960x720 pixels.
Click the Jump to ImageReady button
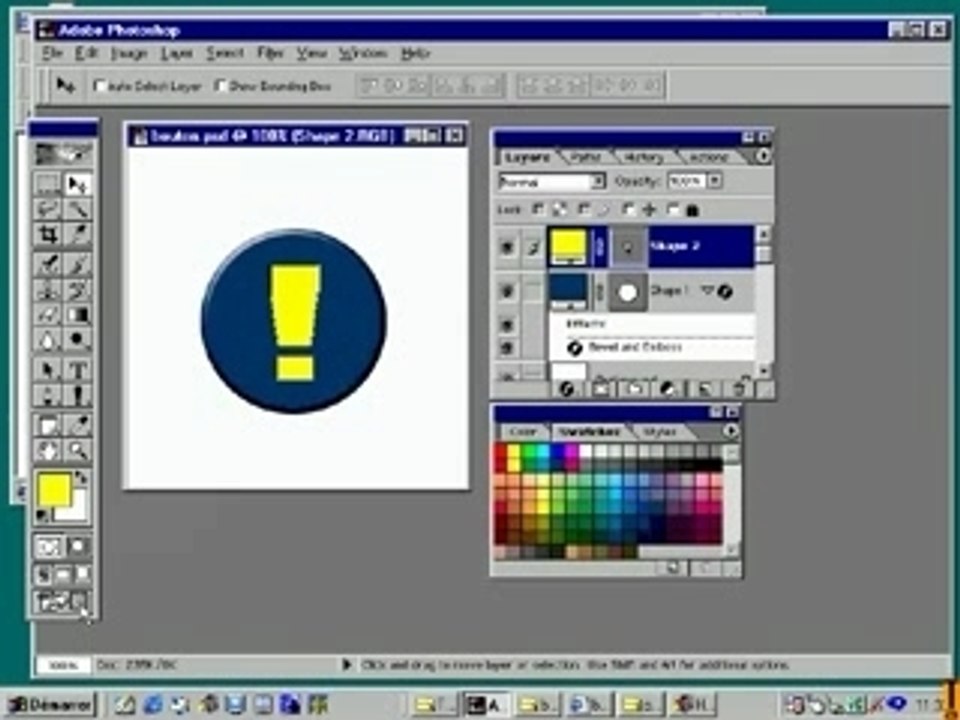point(62,602)
